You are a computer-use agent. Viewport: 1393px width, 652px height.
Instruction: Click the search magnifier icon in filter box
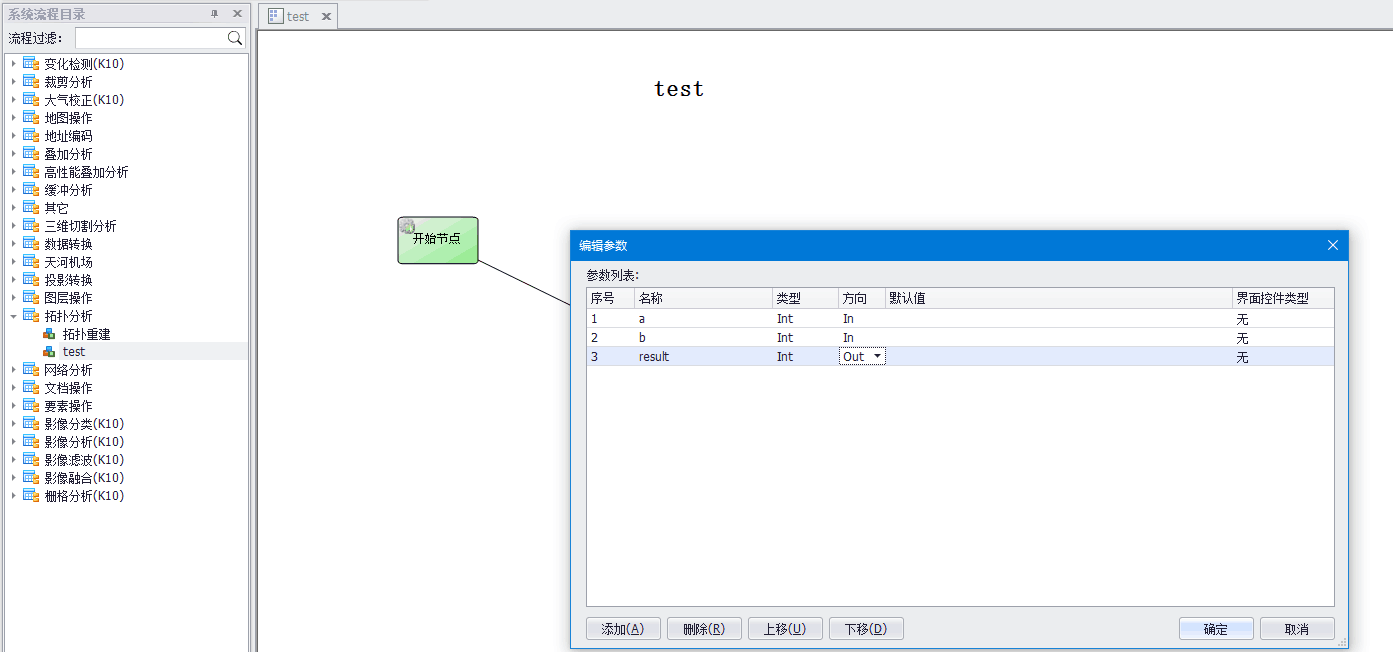235,38
